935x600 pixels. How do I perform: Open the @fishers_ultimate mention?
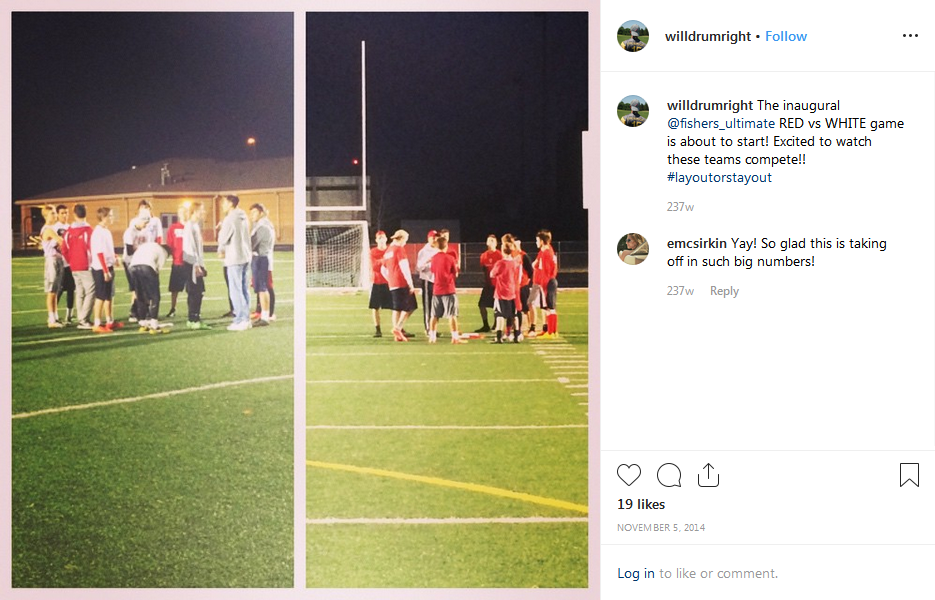721,123
